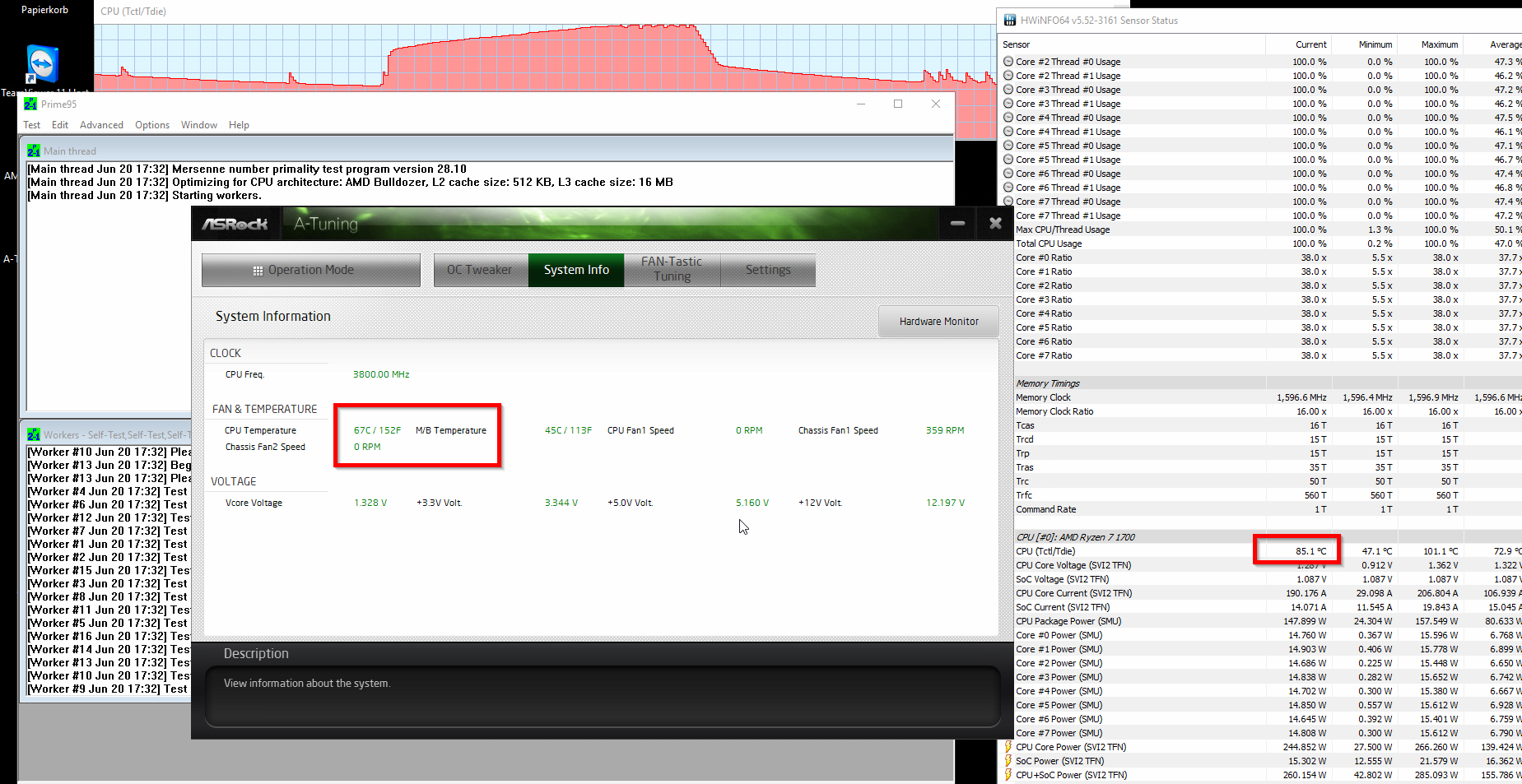The height and width of the screenshot is (784, 1522).
Task: Click the 359 RPM Chassis Fan1 Speed value
Action: click(x=945, y=430)
